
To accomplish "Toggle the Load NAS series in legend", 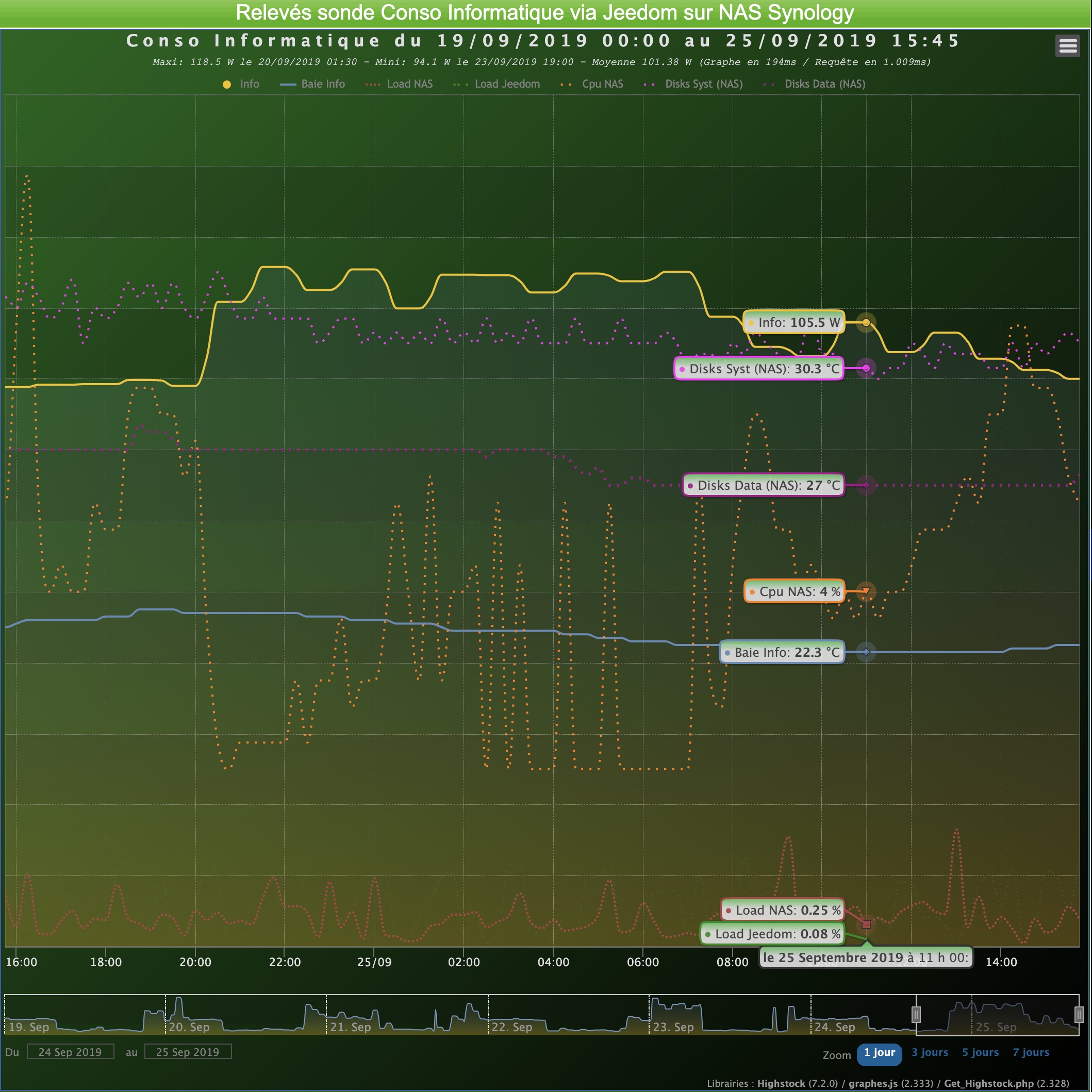I will (399, 84).
